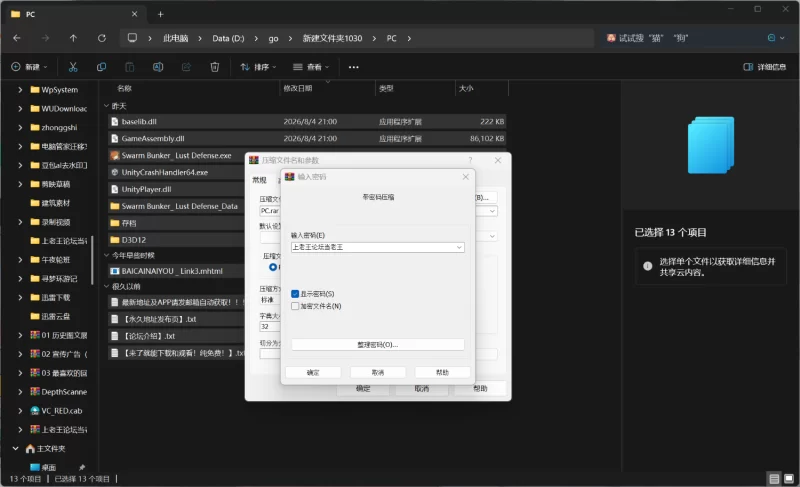Click the paste icon in toolbar

click(130, 67)
